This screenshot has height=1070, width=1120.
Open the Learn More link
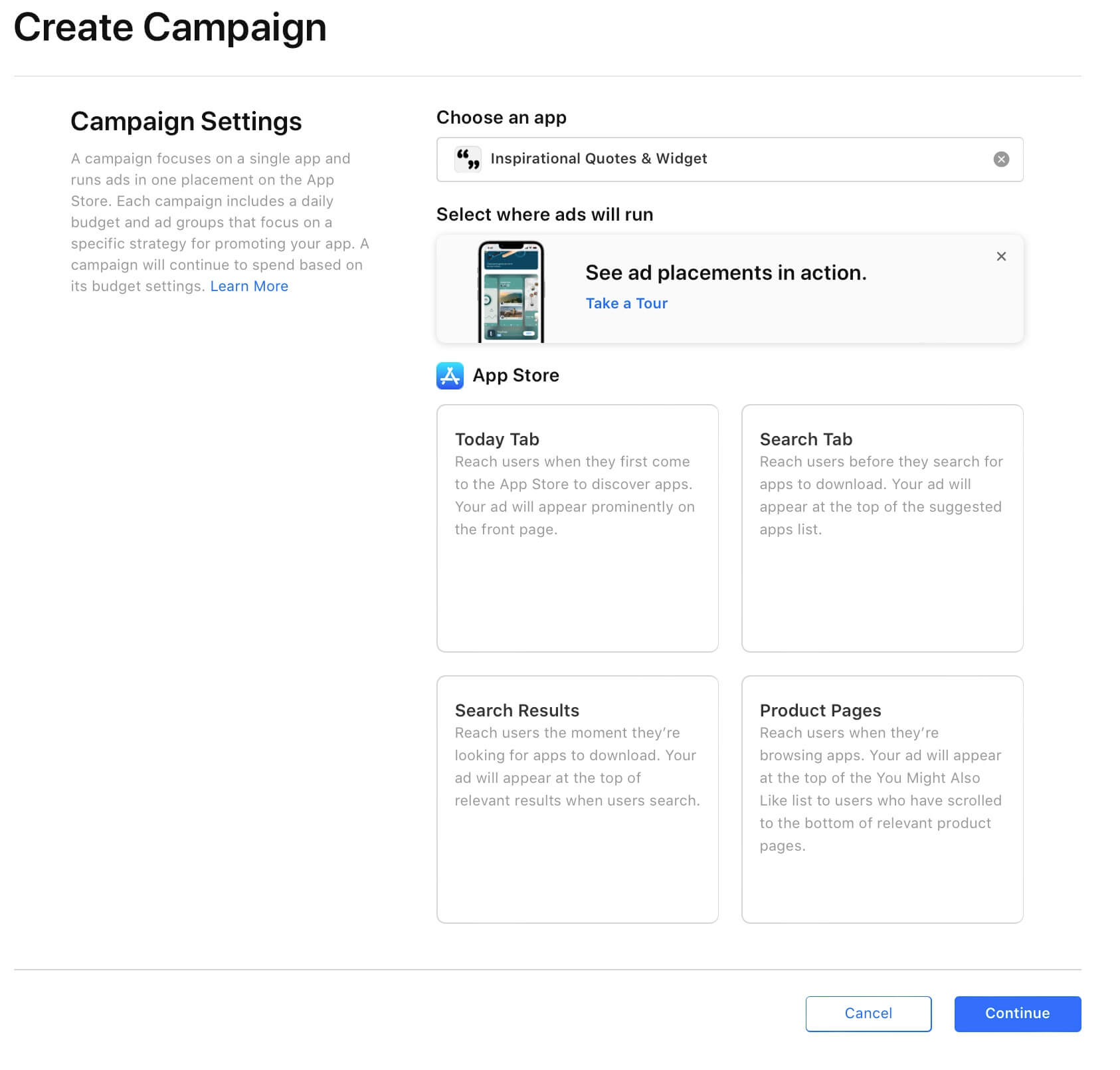pos(249,286)
